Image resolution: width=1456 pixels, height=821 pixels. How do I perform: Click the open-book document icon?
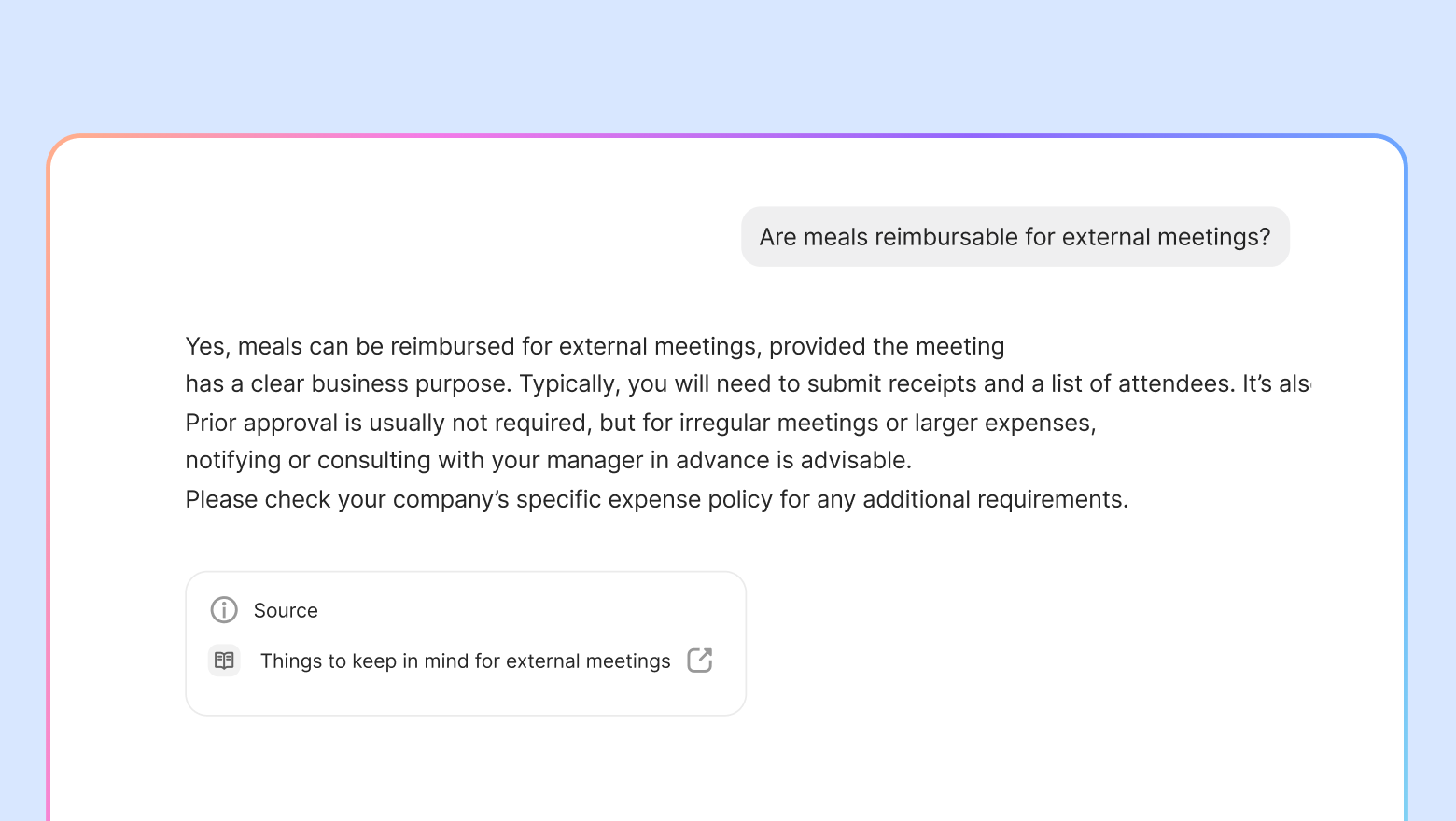[x=224, y=661]
